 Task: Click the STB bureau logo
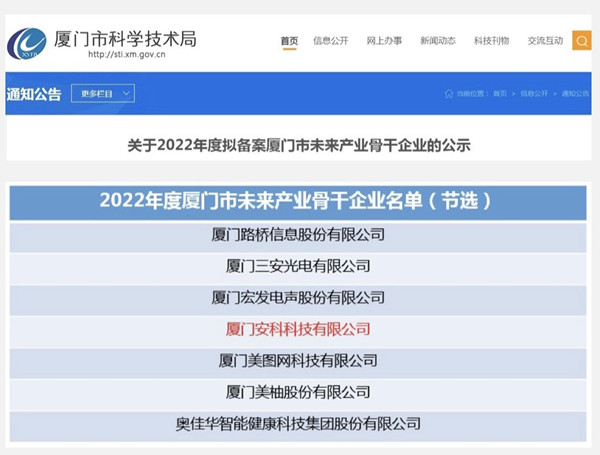pyautogui.click(x=26, y=42)
